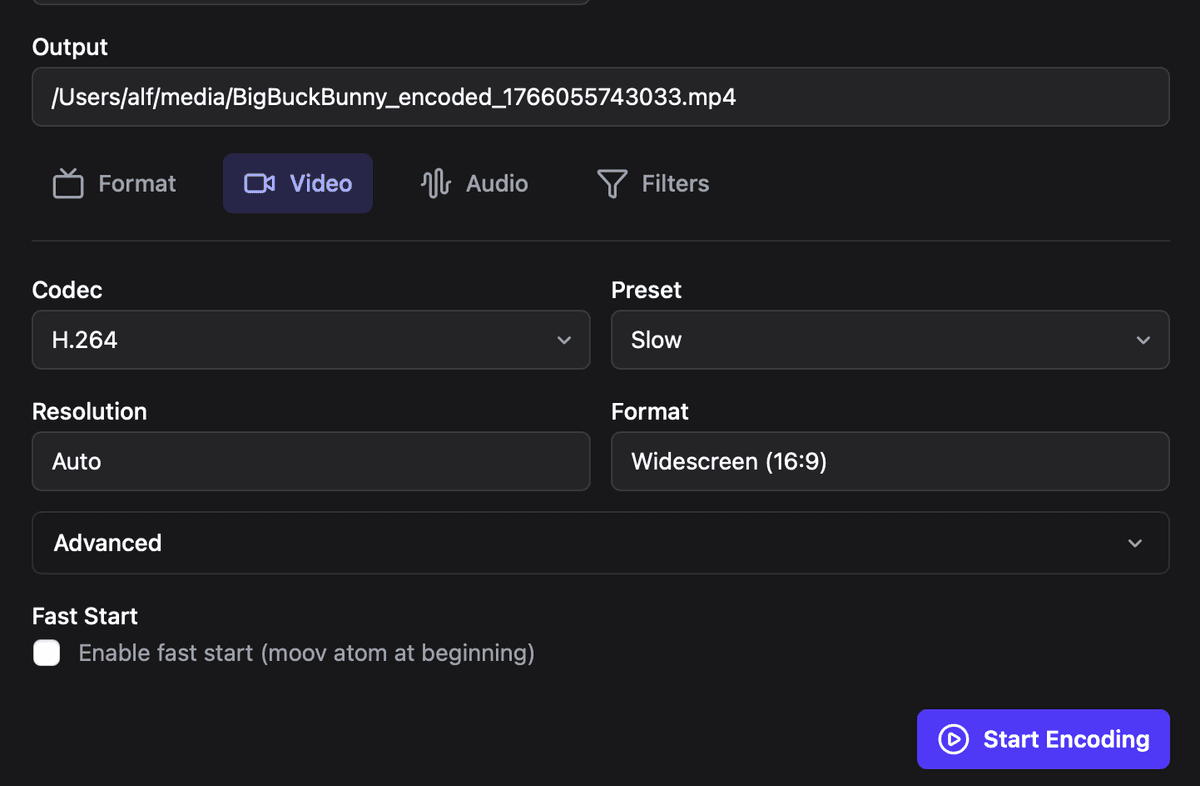Switch to the Audio tab
1200x786 pixels.
[x=475, y=184]
